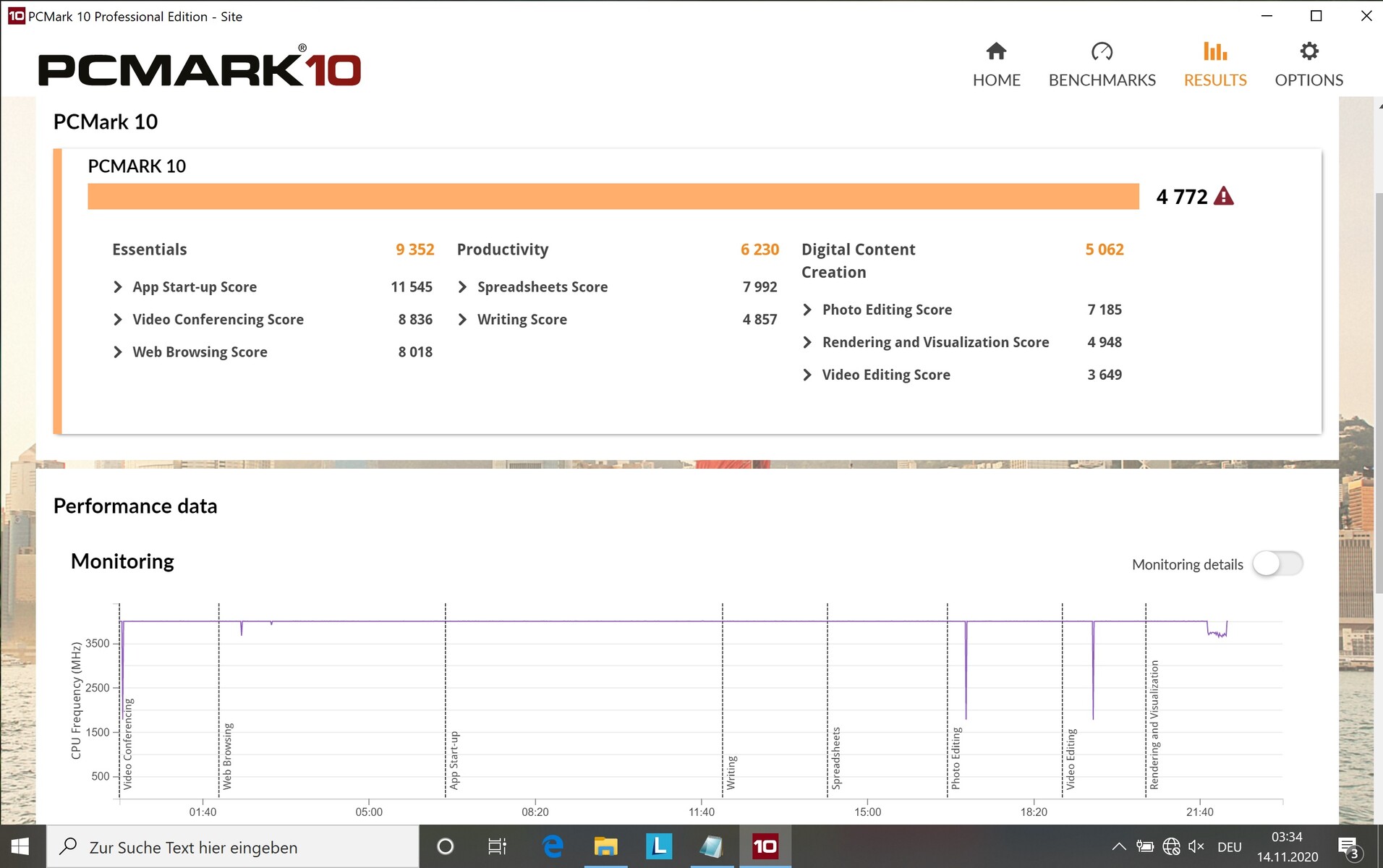Click the 3 649 Video Editing value
Viewport: 1383px width, 868px height.
point(1105,375)
